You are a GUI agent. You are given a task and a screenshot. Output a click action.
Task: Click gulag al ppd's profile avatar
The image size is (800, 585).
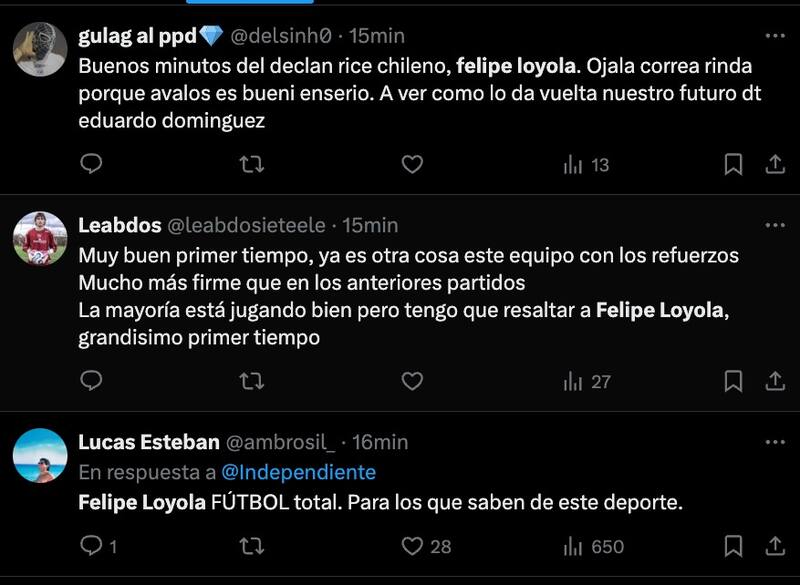click(40, 49)
